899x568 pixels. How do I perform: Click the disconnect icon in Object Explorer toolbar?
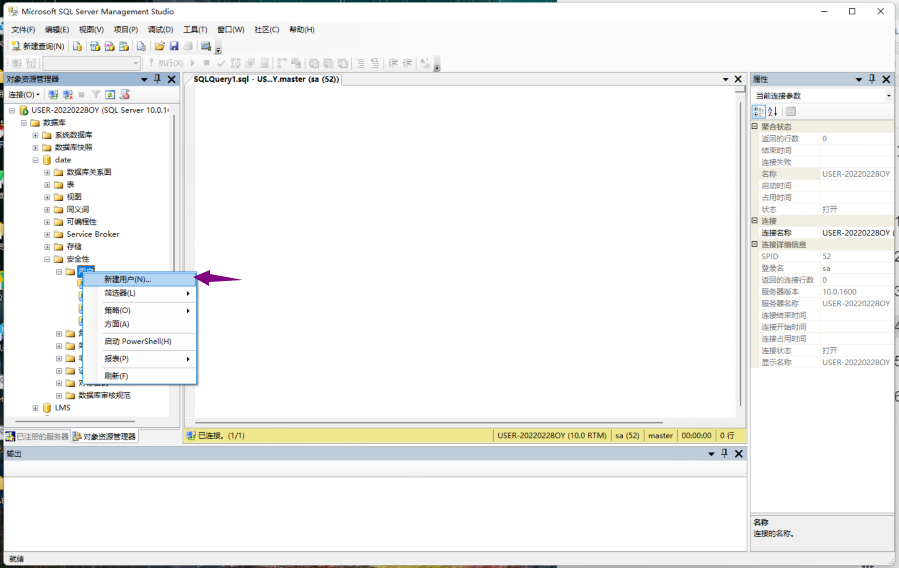[x=68, y=95]
